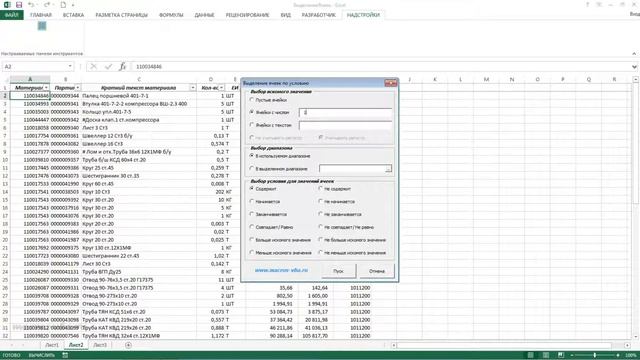The image size is (640, 360).
Task: Switch to sheet tab Лист1
Action: tap(52, 345)
